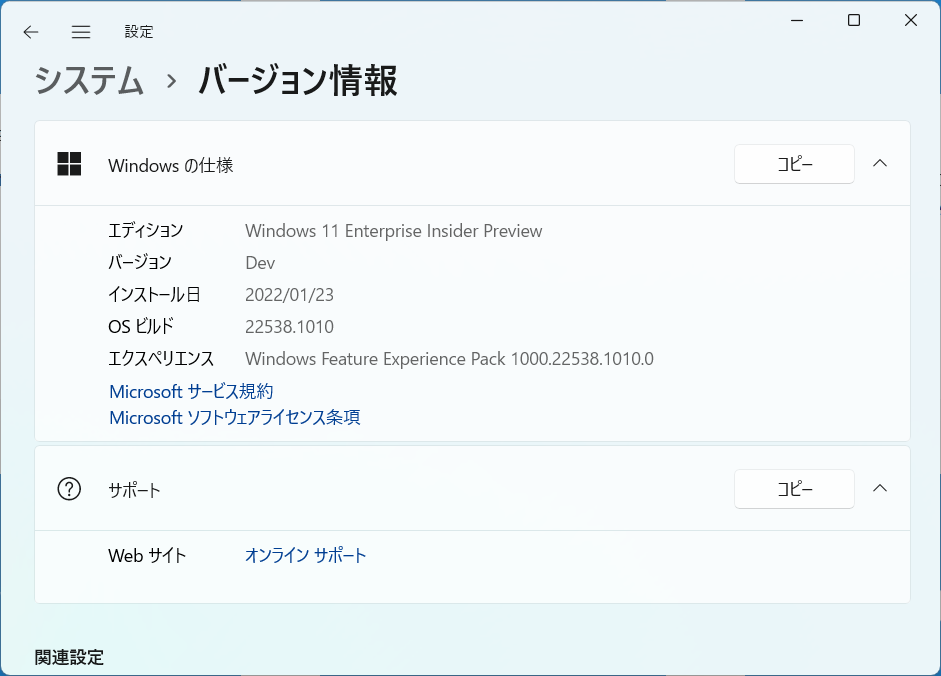
Task: Close the 設定 window
Action: (910, 20)
